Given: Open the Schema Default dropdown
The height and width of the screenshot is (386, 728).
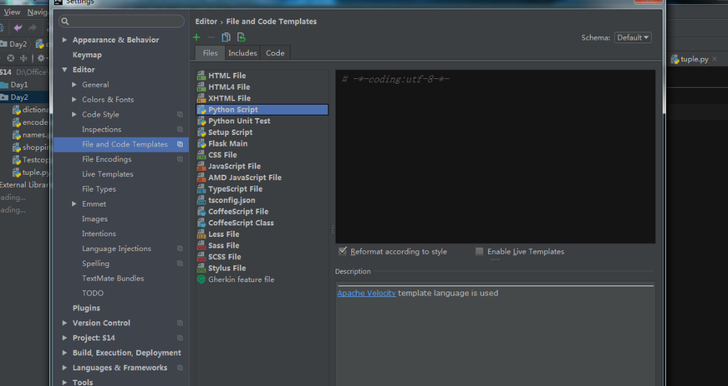Looking at the screenshot, I should [632, 38].
